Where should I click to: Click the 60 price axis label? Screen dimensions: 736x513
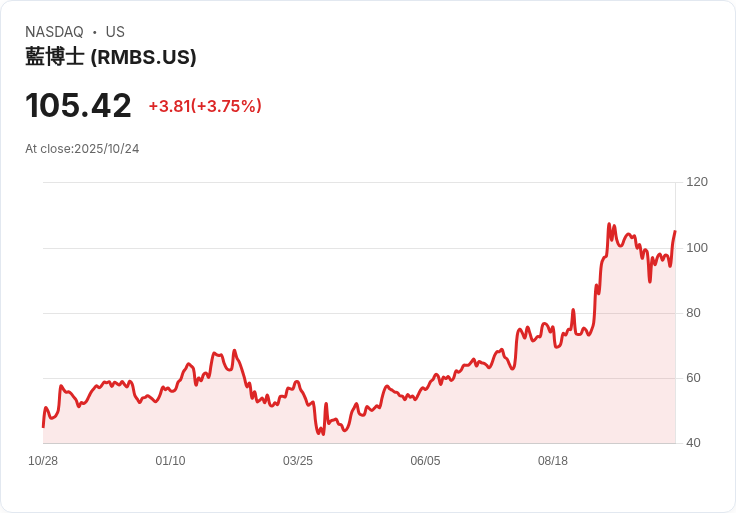click(x=694, y=378)
